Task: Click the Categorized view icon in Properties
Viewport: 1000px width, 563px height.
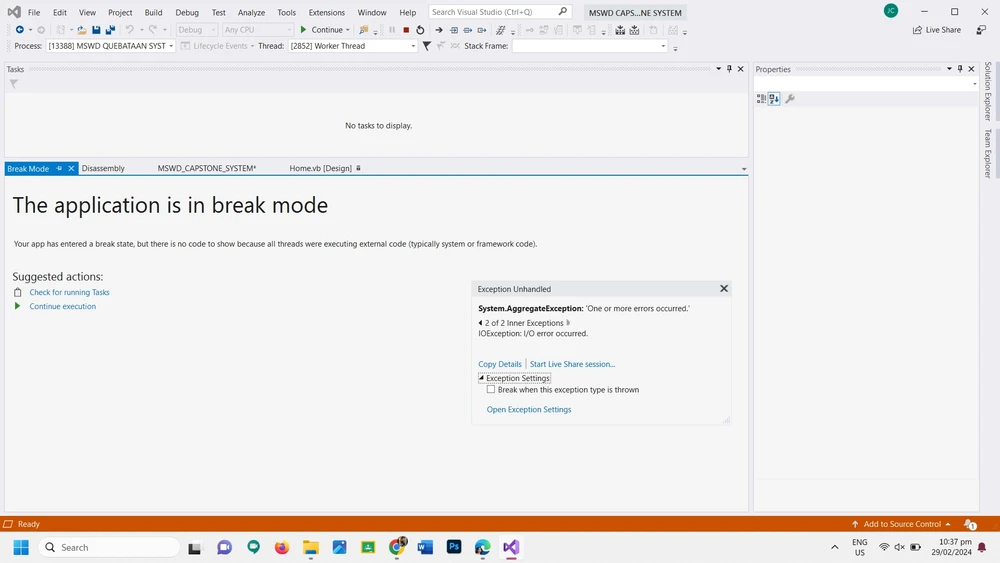Action: [x=761, y=99]
